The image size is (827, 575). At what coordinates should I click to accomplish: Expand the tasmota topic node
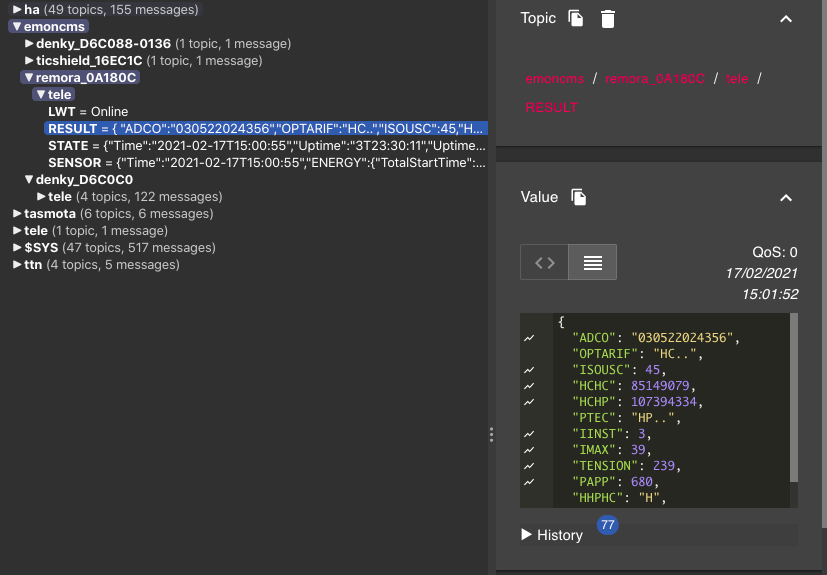[17, 214]
